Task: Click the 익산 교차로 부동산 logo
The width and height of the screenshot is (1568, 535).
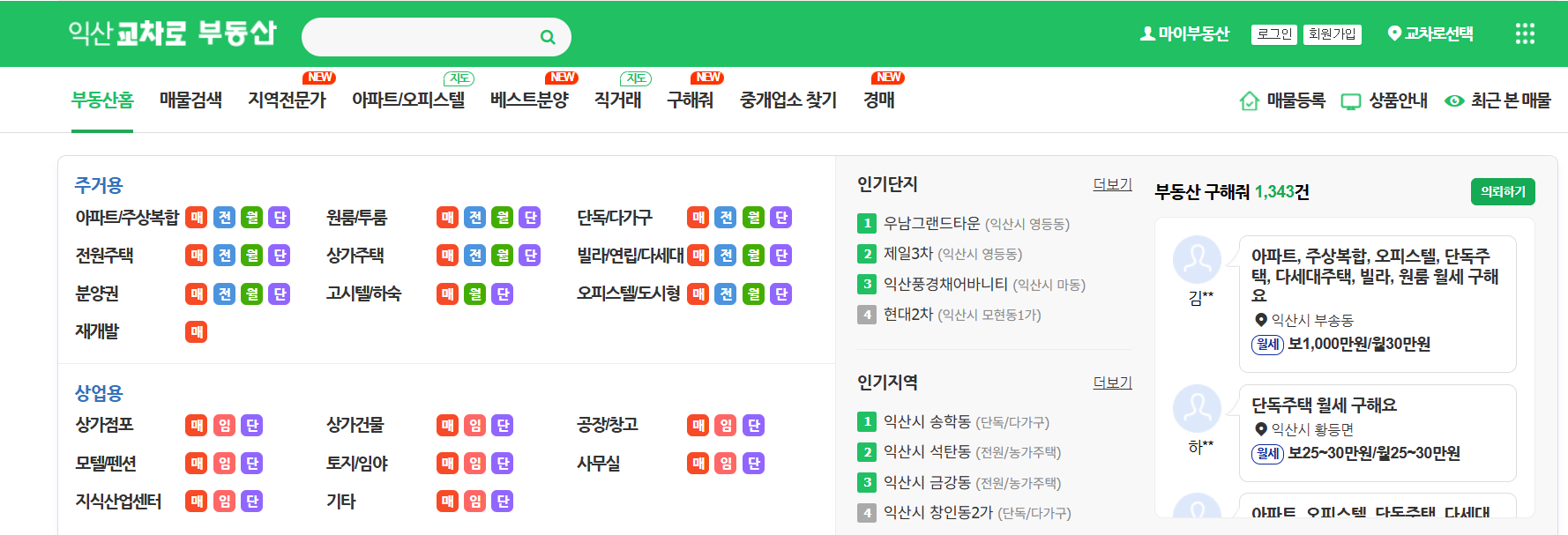Action: tap(173, 33)
